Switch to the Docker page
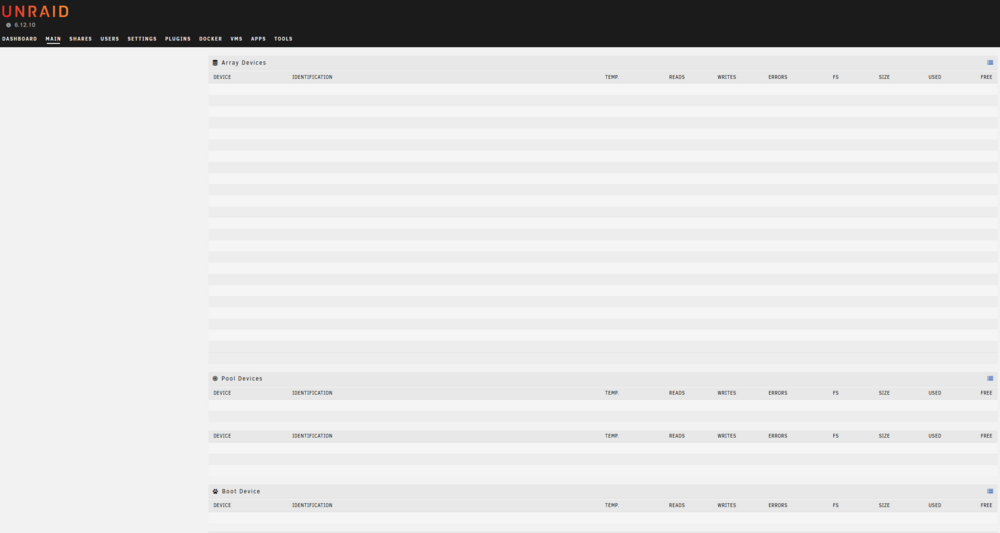Viewport: 1000px width, 533px height. pyautogui.click(x=210, y=39)
